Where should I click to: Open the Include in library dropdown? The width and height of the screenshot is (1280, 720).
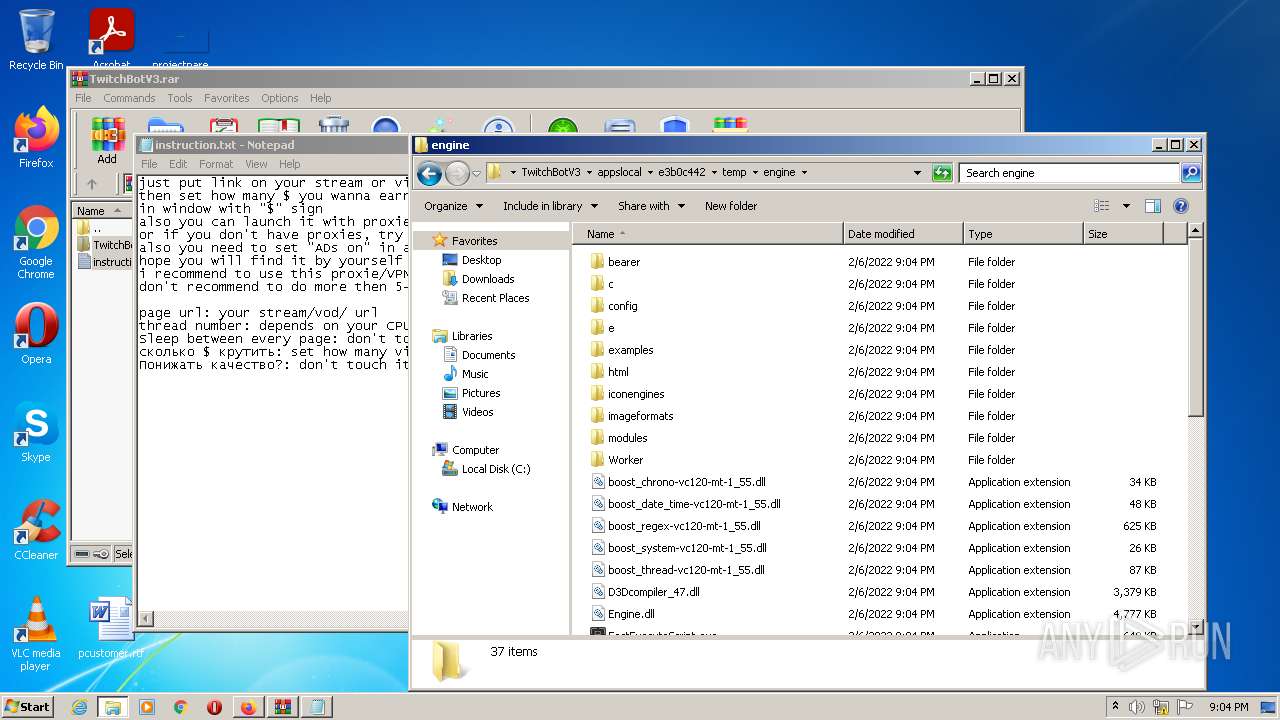tap(550, 206)
